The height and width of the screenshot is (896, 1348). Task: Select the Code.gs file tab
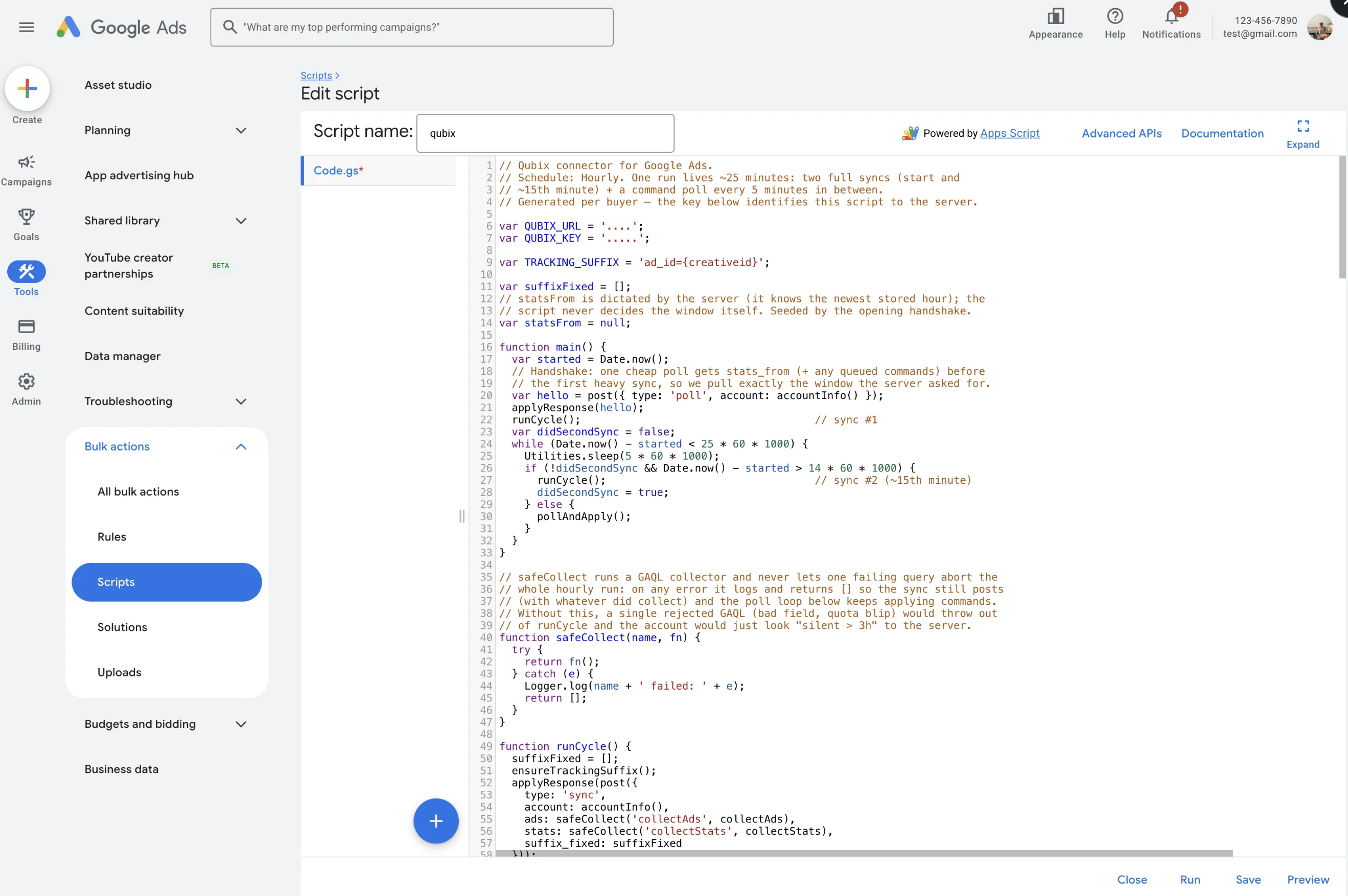point(378,170)
